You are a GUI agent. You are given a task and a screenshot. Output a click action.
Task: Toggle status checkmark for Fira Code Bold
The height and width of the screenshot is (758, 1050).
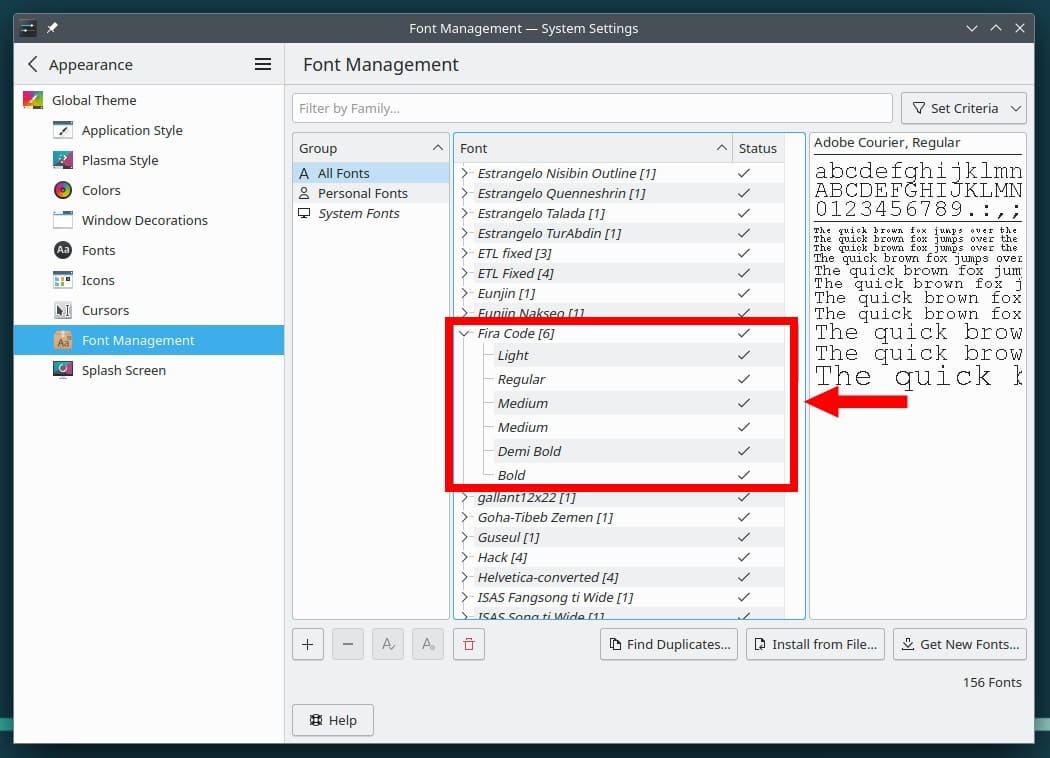743,475
